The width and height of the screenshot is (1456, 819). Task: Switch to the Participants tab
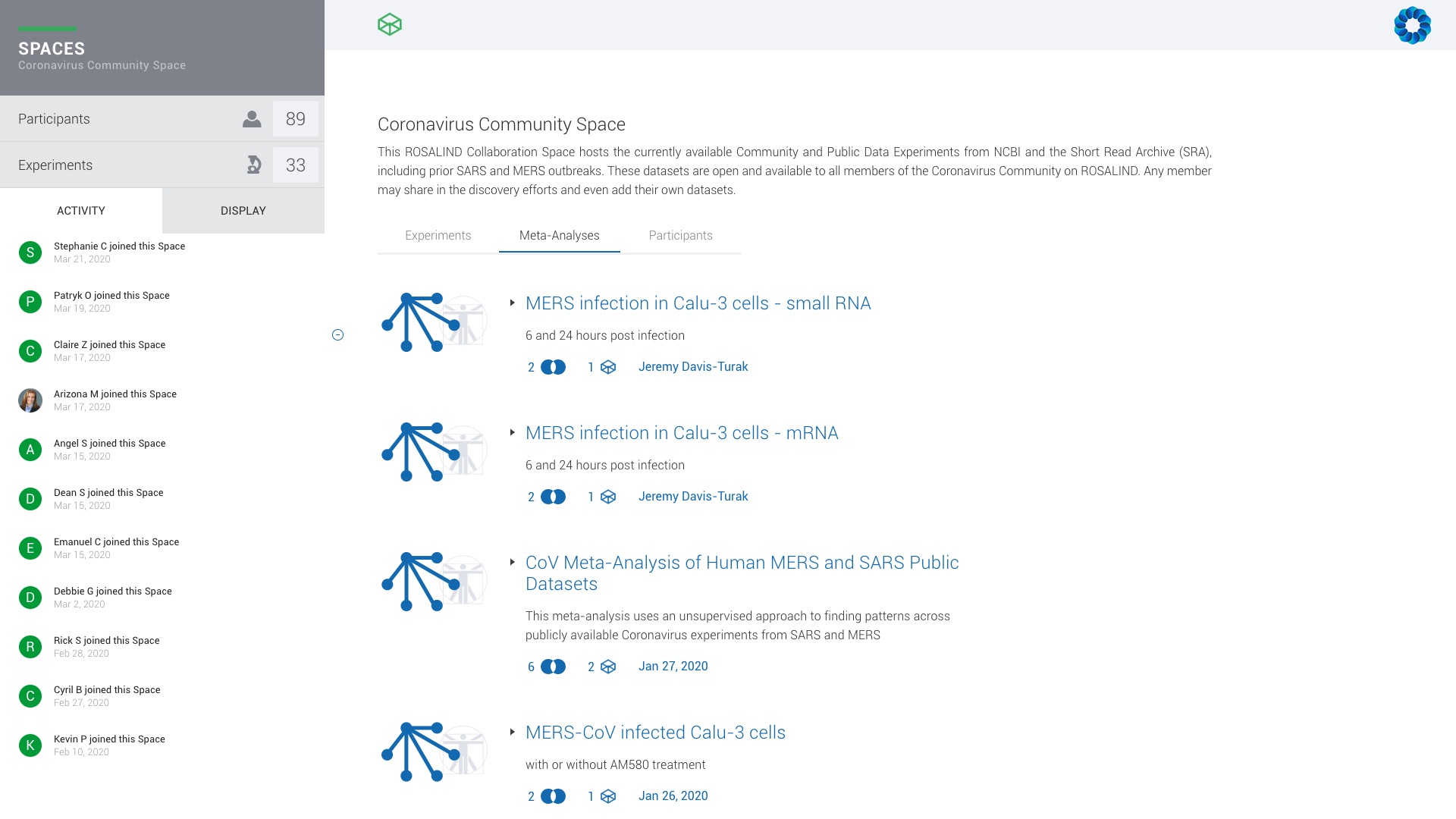tap(680, 235)
